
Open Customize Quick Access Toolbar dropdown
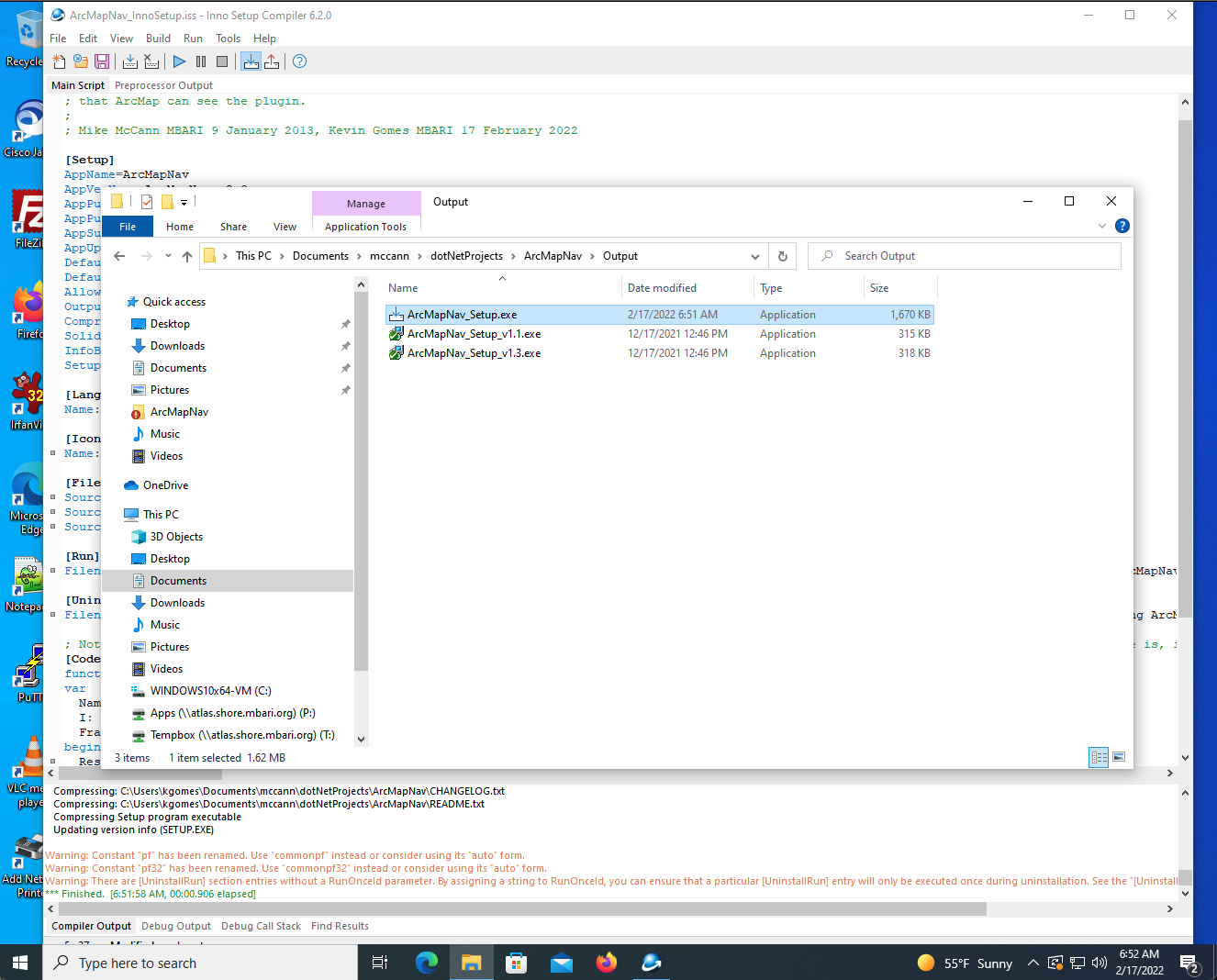184,203
